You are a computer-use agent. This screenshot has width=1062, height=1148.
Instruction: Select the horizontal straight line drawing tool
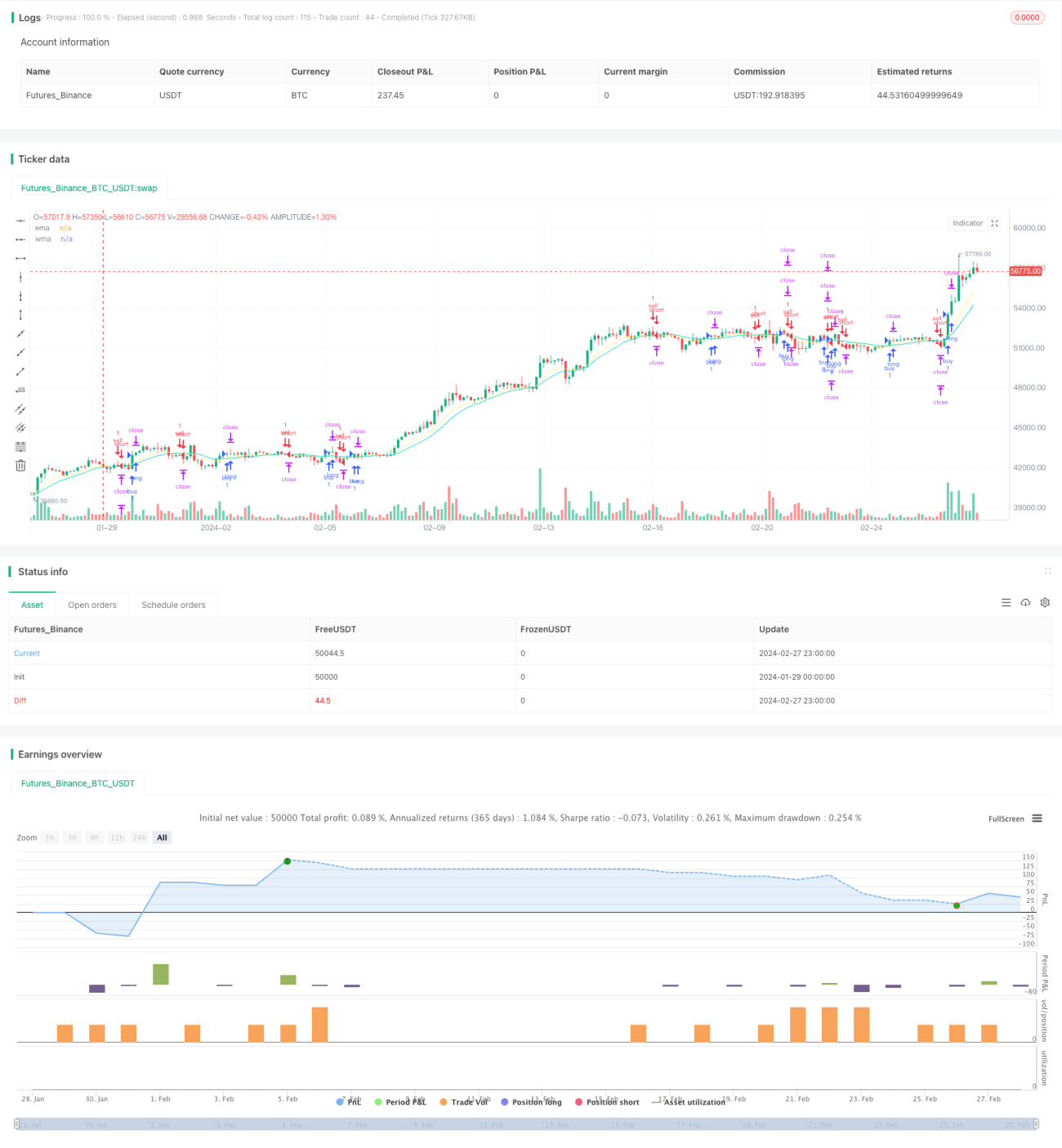click(20, 221)
